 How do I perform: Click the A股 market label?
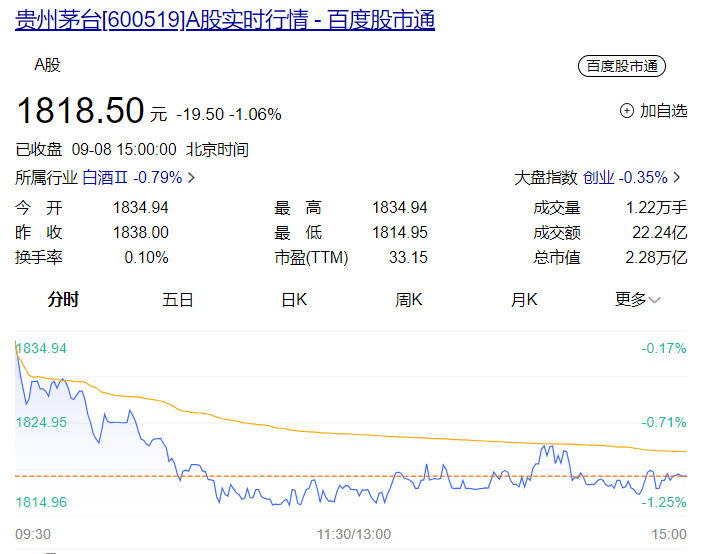pyautogui.click(x=47, y=65)
